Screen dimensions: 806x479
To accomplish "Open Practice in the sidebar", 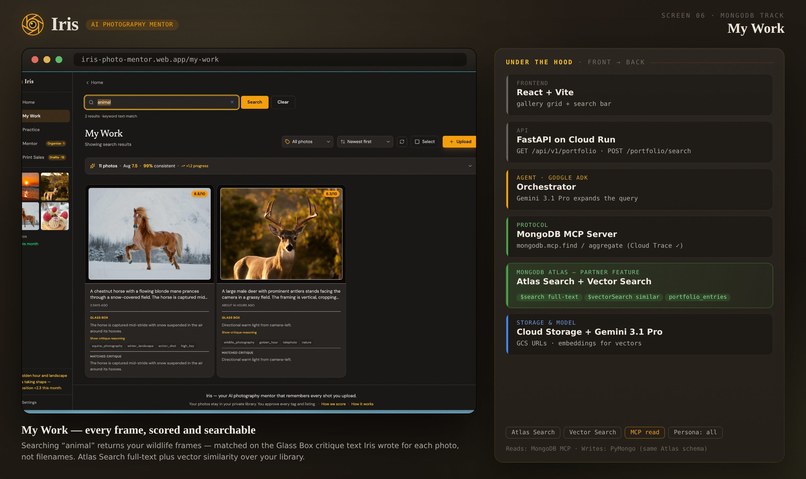I will 31,130.
